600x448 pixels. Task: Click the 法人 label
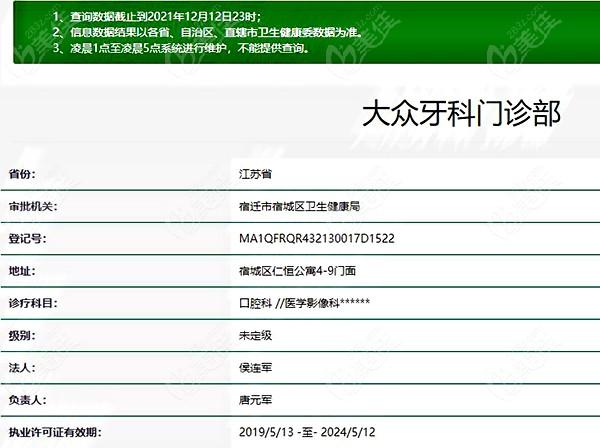coord(22,368)
